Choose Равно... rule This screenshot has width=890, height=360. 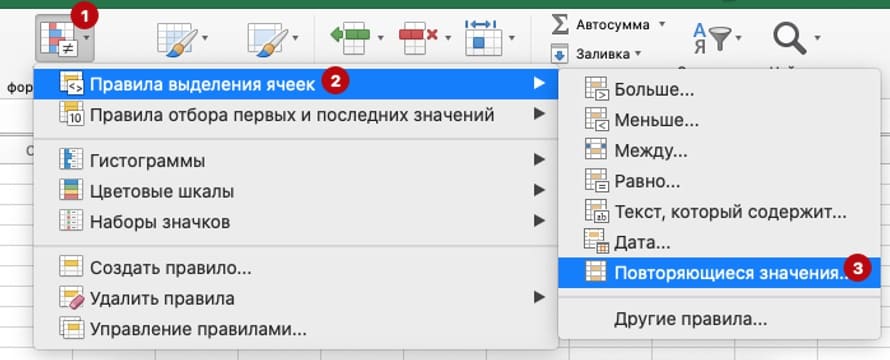[719, 182]
